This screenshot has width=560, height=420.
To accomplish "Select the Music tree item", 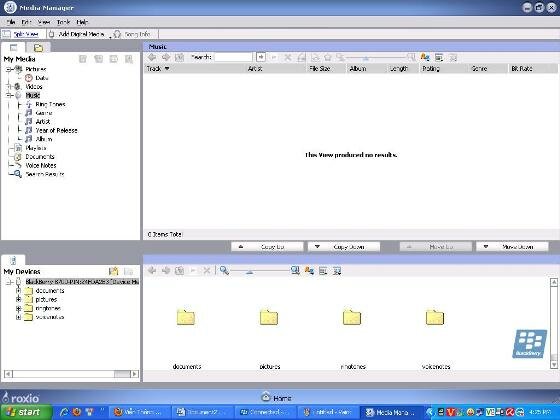I will 32,95.
